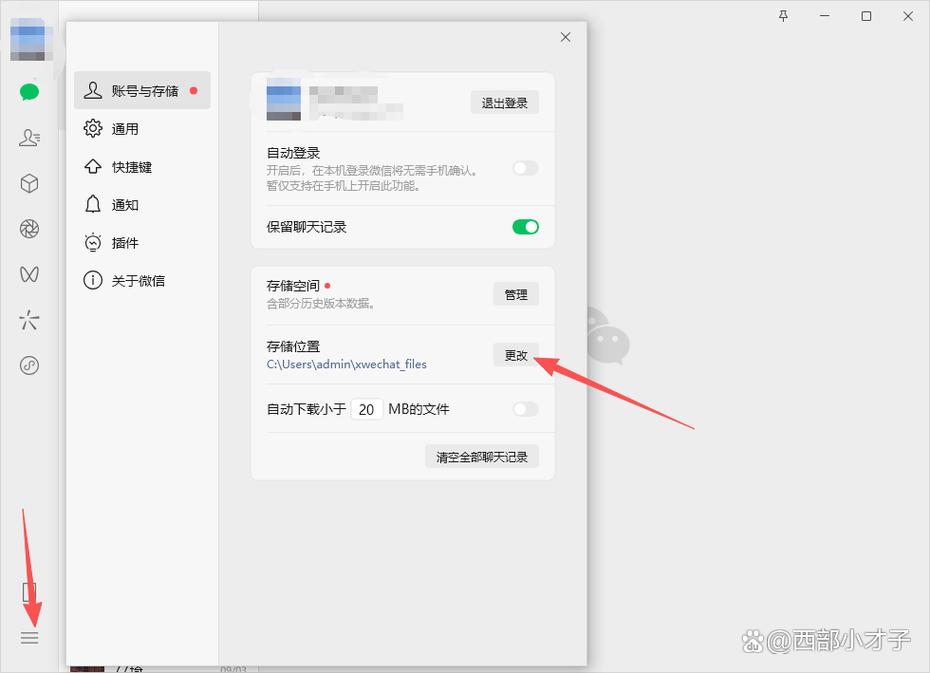
Task: Open the xwechat_files storage path link
Action: [347, 364]
